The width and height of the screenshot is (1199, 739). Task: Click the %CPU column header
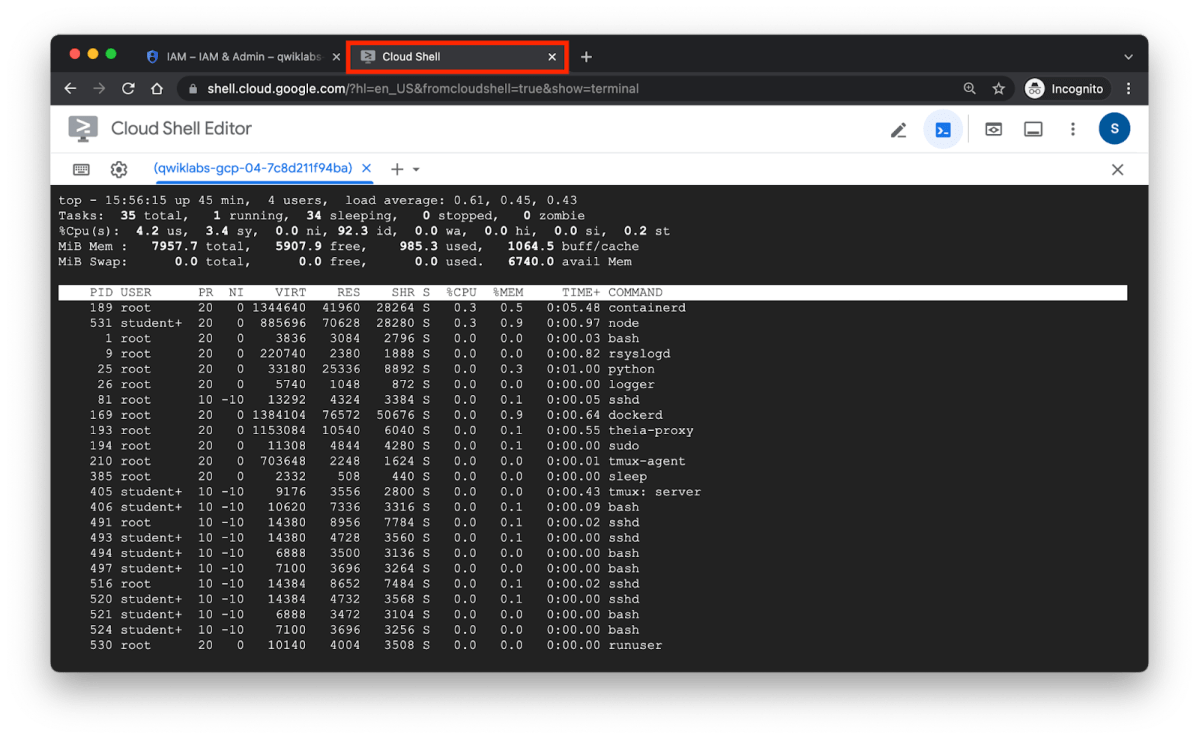461,292
